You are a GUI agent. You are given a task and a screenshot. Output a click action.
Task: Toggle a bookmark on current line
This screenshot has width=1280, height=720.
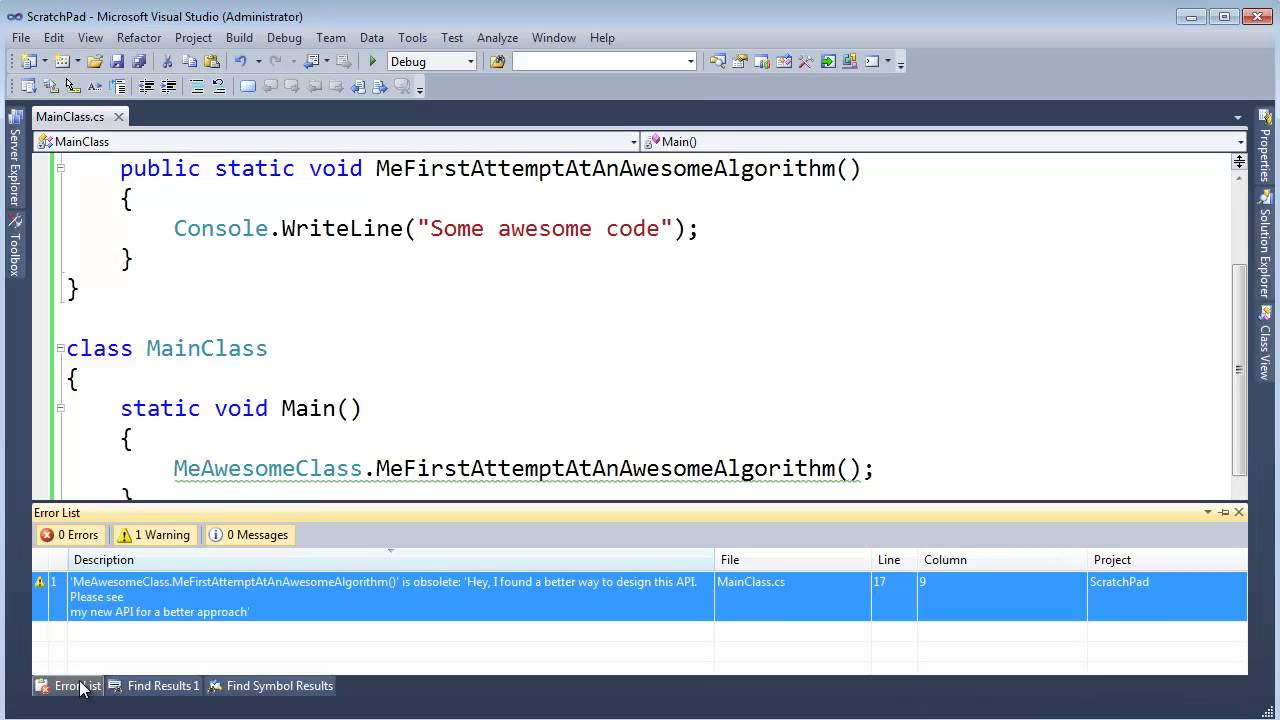click(x=248, y=86)
